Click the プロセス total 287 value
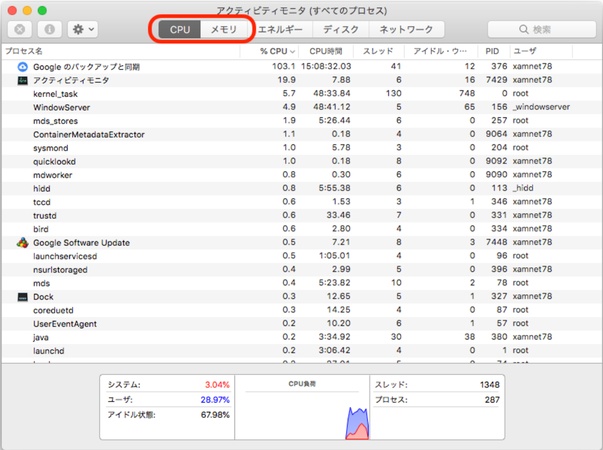 pos(492,400)
